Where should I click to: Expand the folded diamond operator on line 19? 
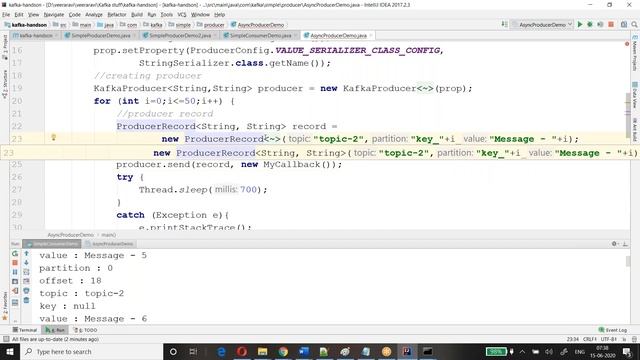pyautogui.click(x=425, y=88)
